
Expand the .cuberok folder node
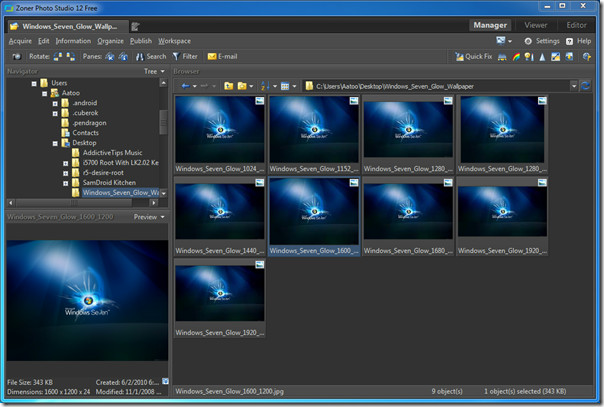[x=55, y=113]
